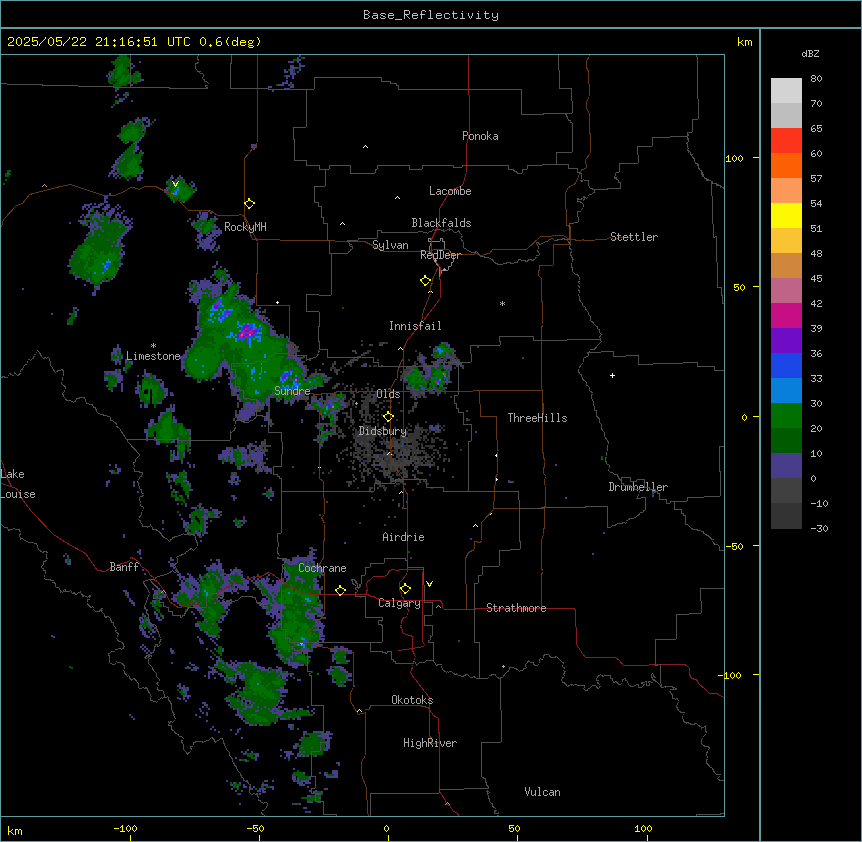Click the Innisfail city label

point(415,326)
